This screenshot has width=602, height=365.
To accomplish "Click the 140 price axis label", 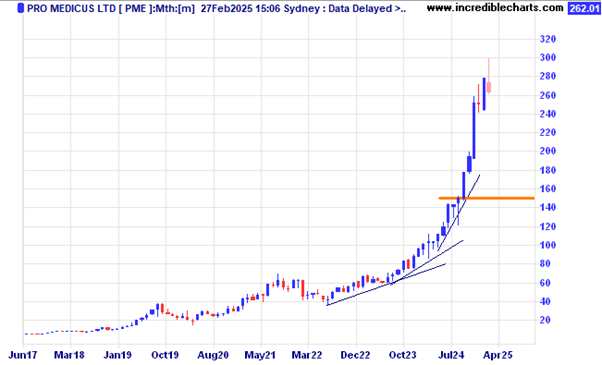I will 548,207.
